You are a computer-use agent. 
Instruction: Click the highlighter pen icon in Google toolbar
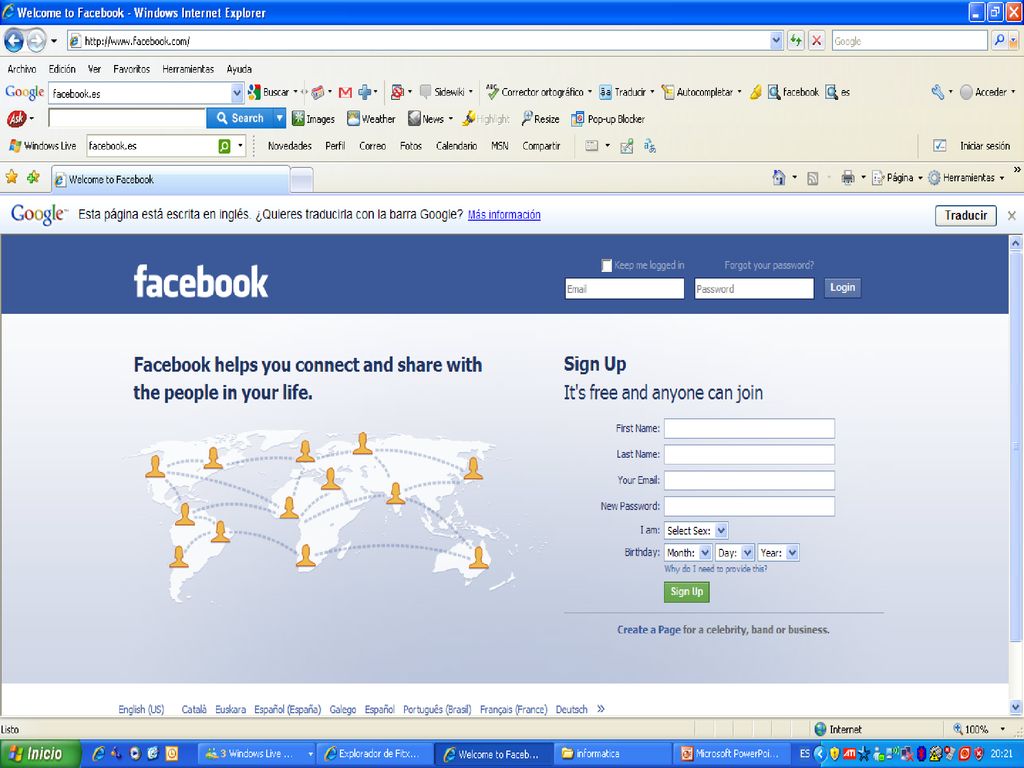coord(755,92)
